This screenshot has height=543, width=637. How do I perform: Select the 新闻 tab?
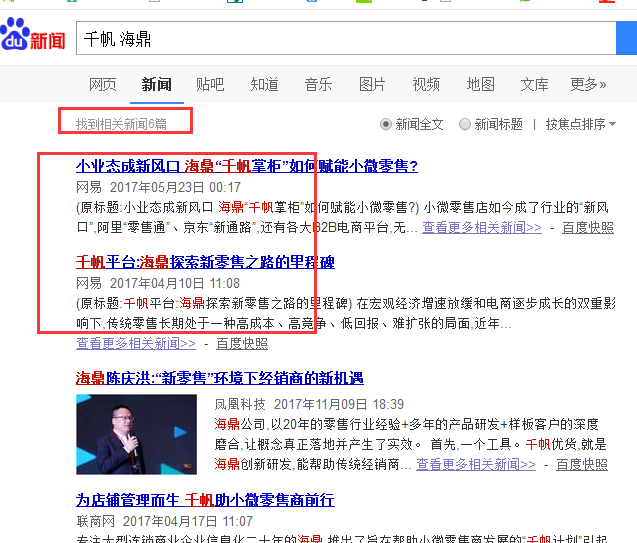tap(156, 84)
